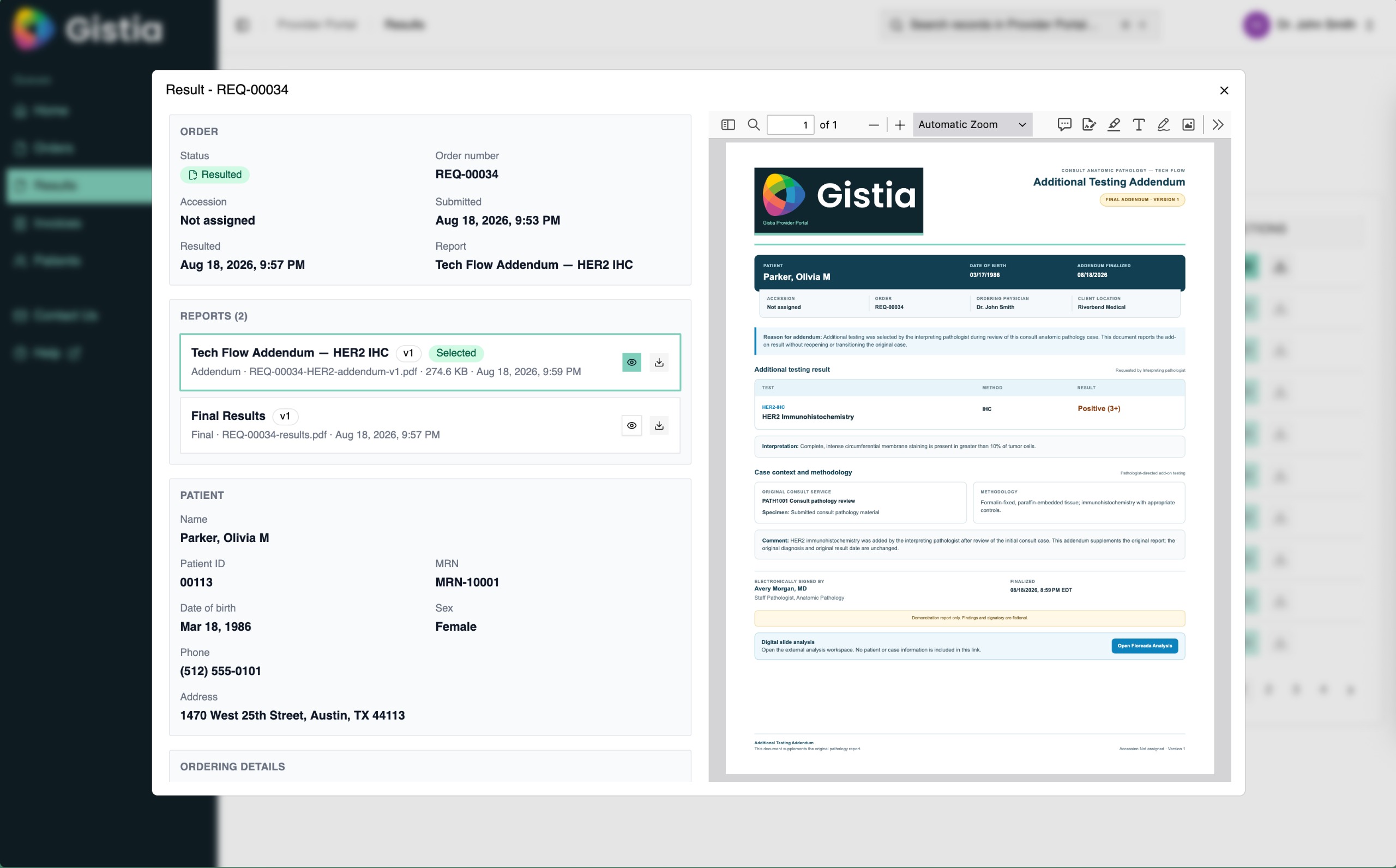Click the MRN-10001 value
The height and width of the screenshot is (868, 1396).
(467, 582)
